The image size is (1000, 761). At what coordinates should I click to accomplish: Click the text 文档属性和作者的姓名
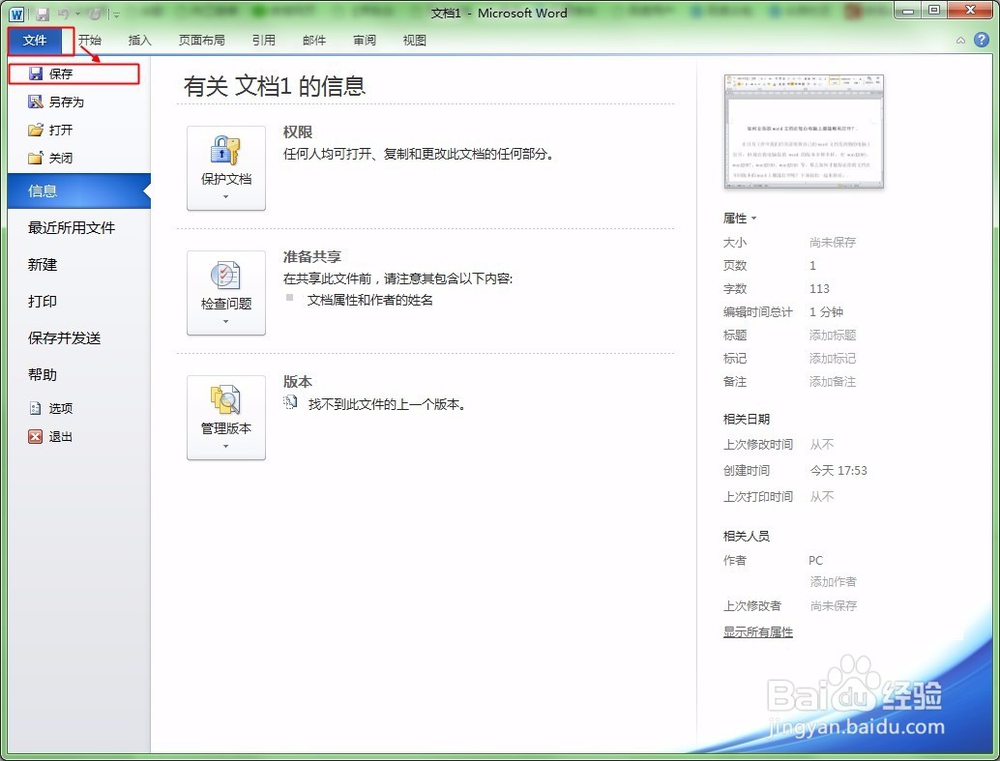[x=370, y=300]
